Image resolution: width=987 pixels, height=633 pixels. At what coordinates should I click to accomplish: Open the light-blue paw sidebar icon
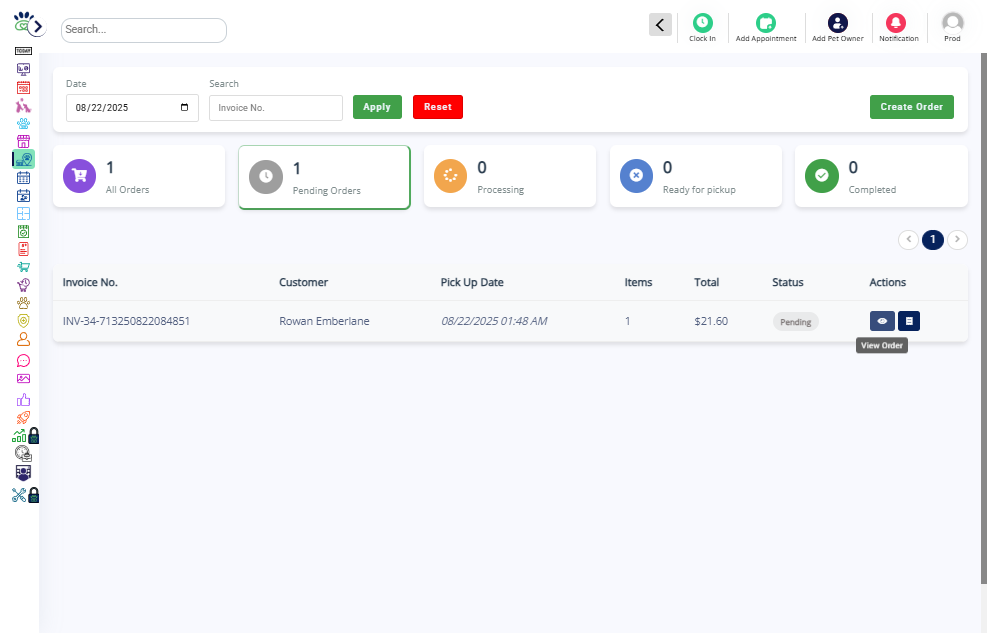tap(23, 123)
